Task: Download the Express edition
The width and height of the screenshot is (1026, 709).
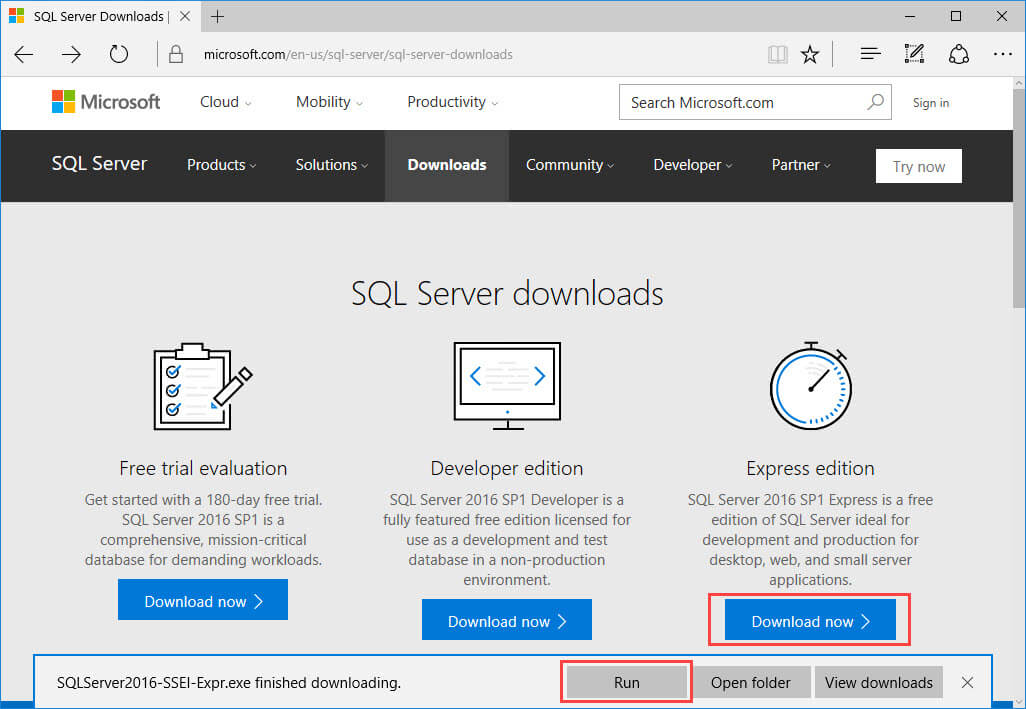Action: coord(810,619)
